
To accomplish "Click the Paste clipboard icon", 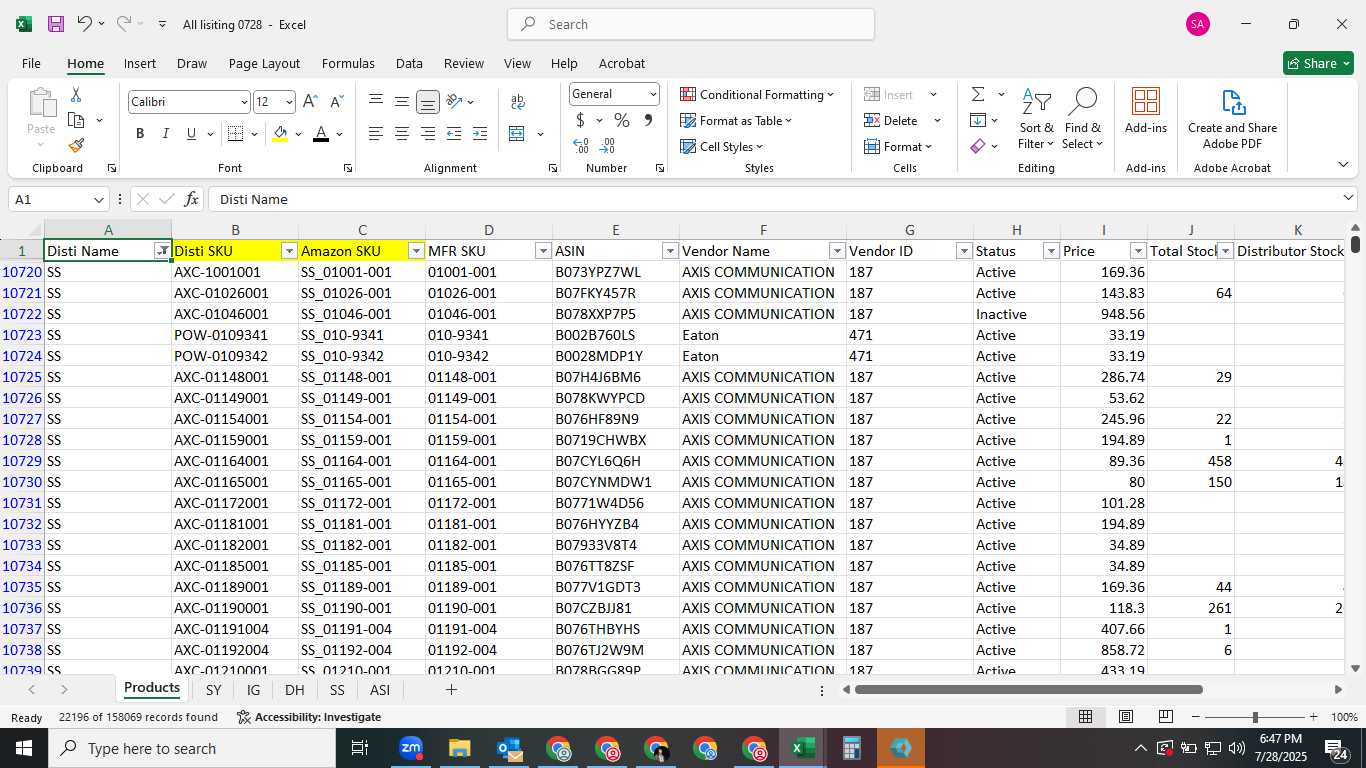I will tap(41, 103).
